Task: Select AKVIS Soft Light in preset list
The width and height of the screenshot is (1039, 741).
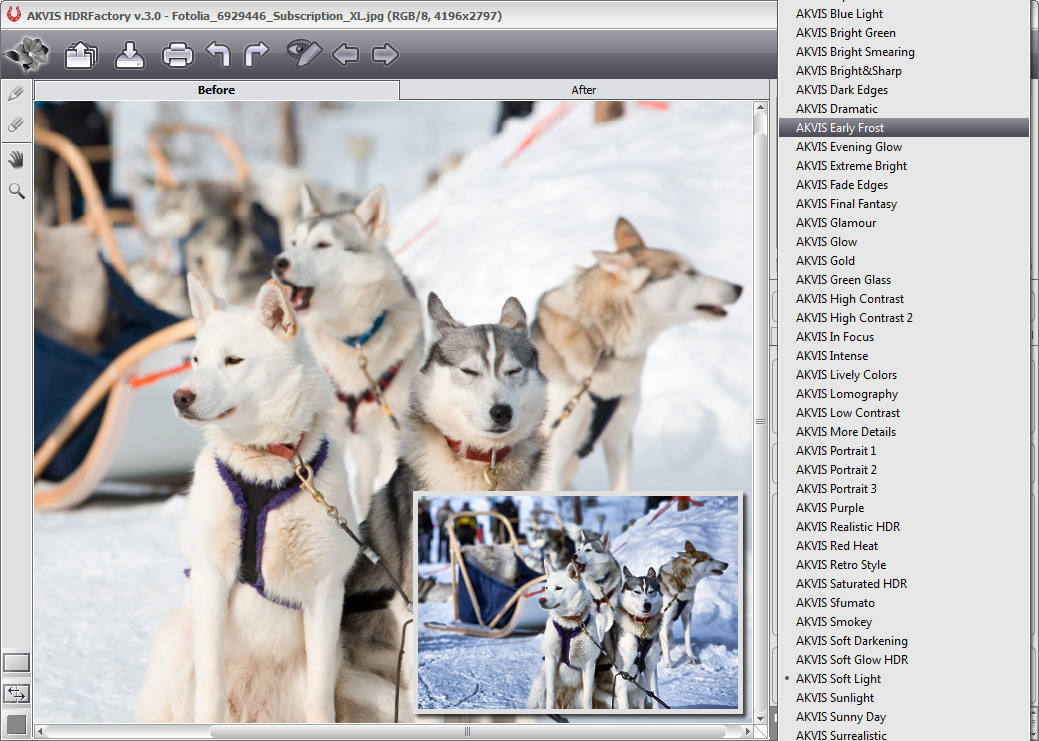Action: coord(838,679)
